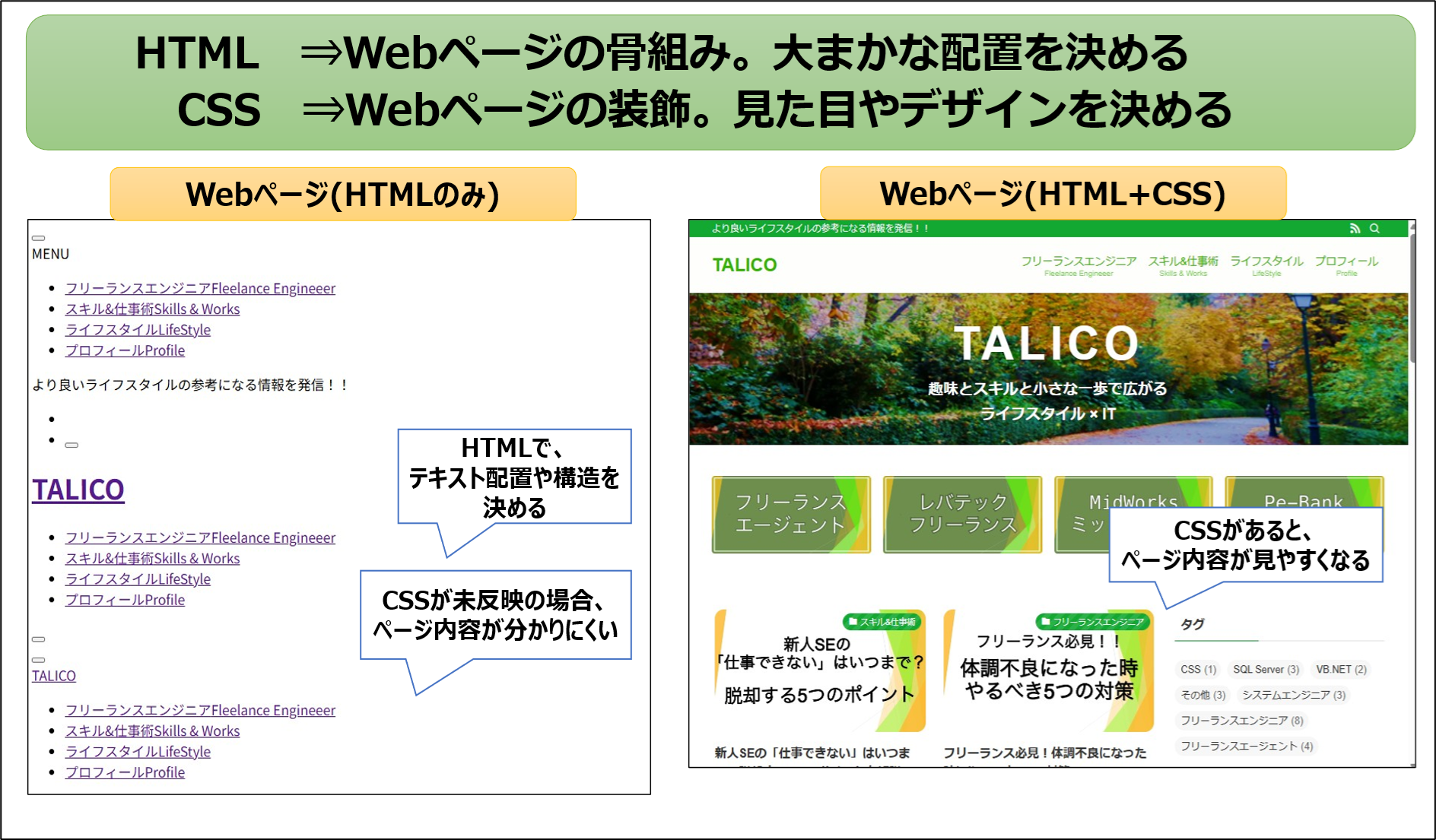Open フリーランスエンジニア in styled navigation bar

[x=1078, y=265]
